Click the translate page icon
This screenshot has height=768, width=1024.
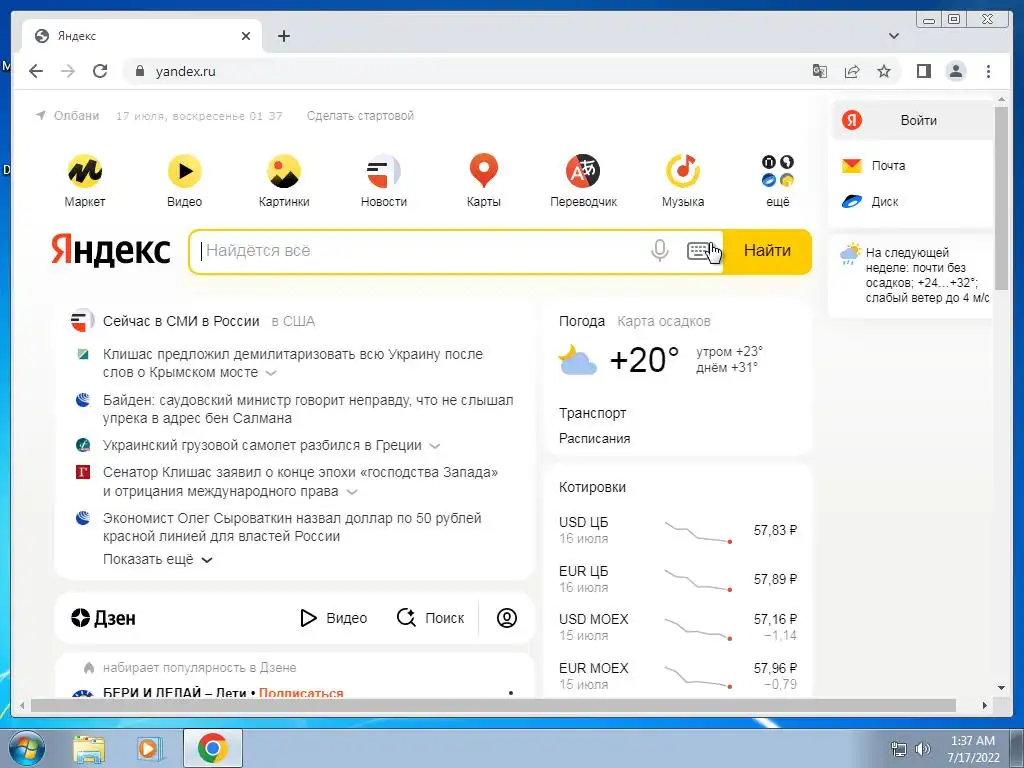[x=820, y=71]
